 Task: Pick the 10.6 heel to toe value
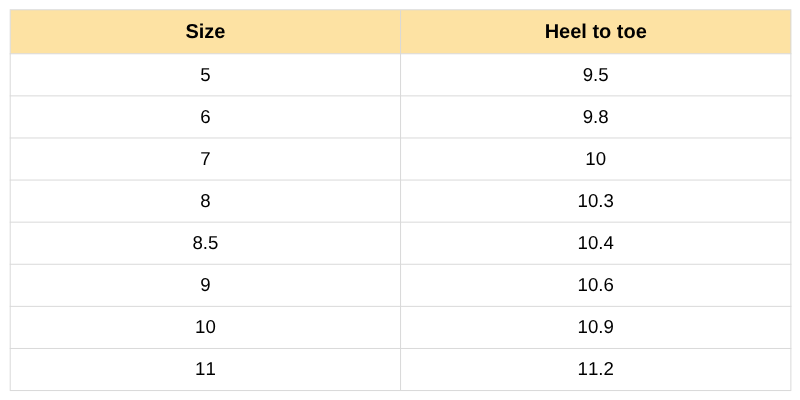[x=595, y=285]
